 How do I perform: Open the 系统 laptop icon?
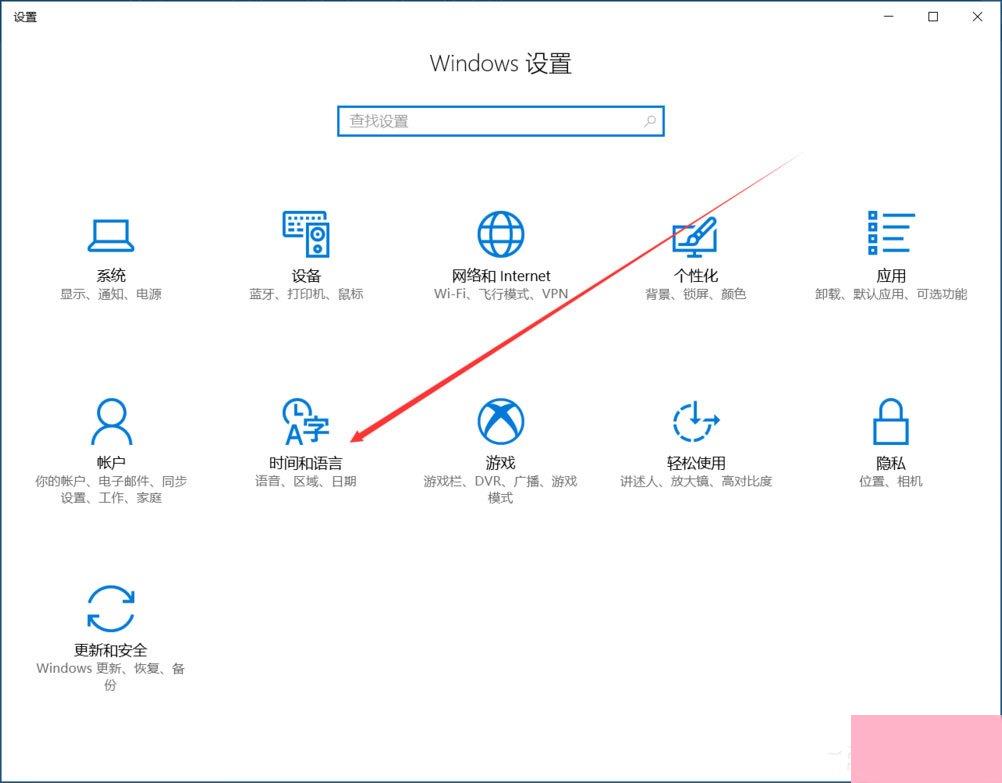click(111, 235)
